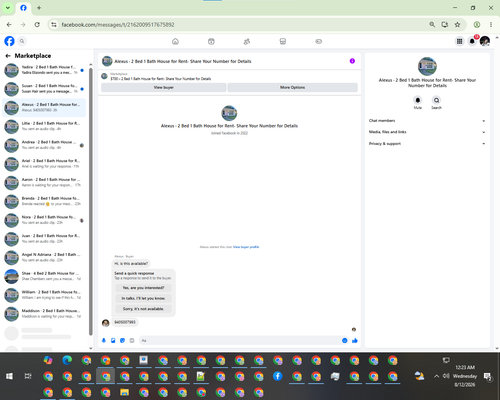500x400 pixels.
Task: Open Yadira conversation
Action: [x=44, y=70]
